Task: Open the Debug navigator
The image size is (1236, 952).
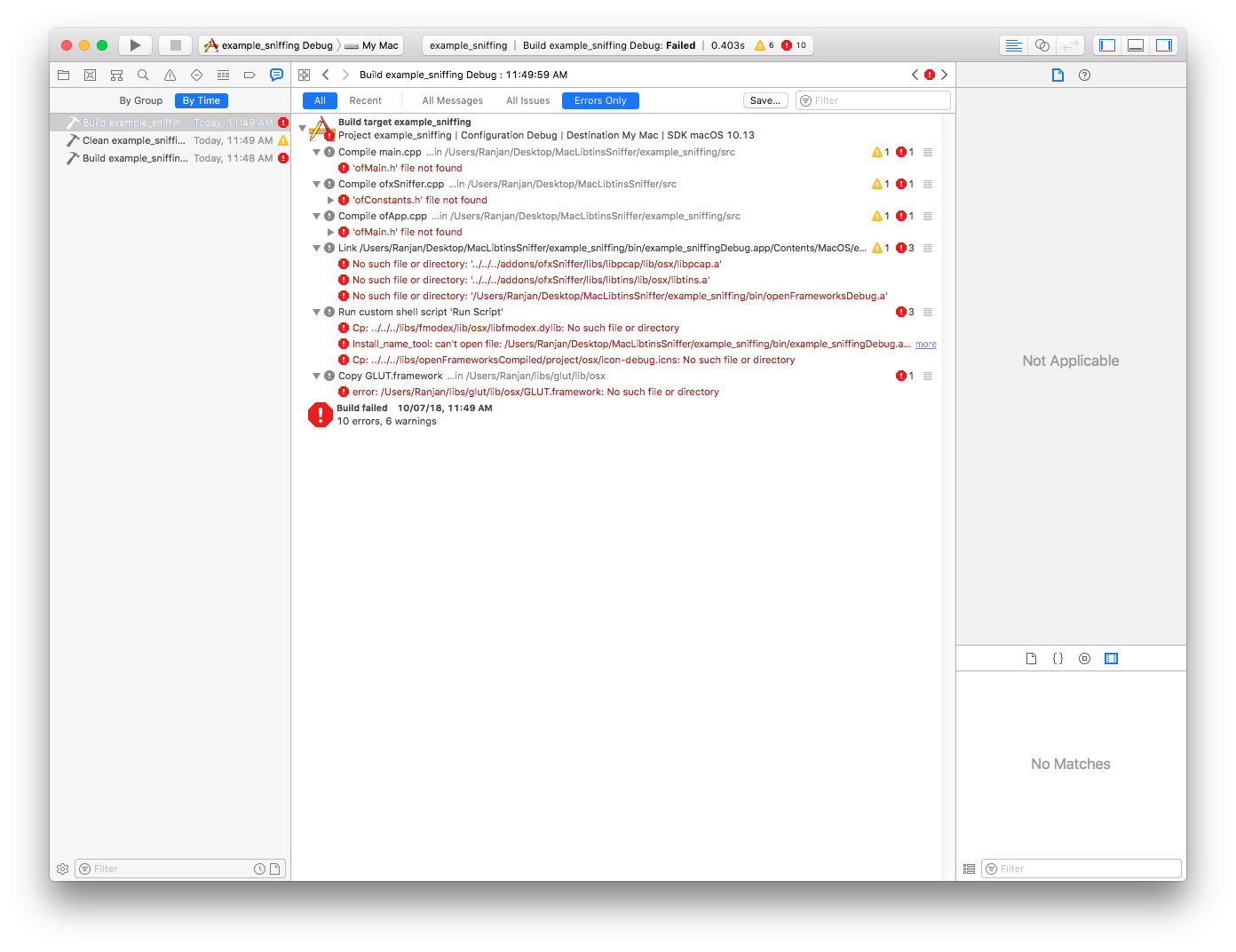Action: click(223, 75)
